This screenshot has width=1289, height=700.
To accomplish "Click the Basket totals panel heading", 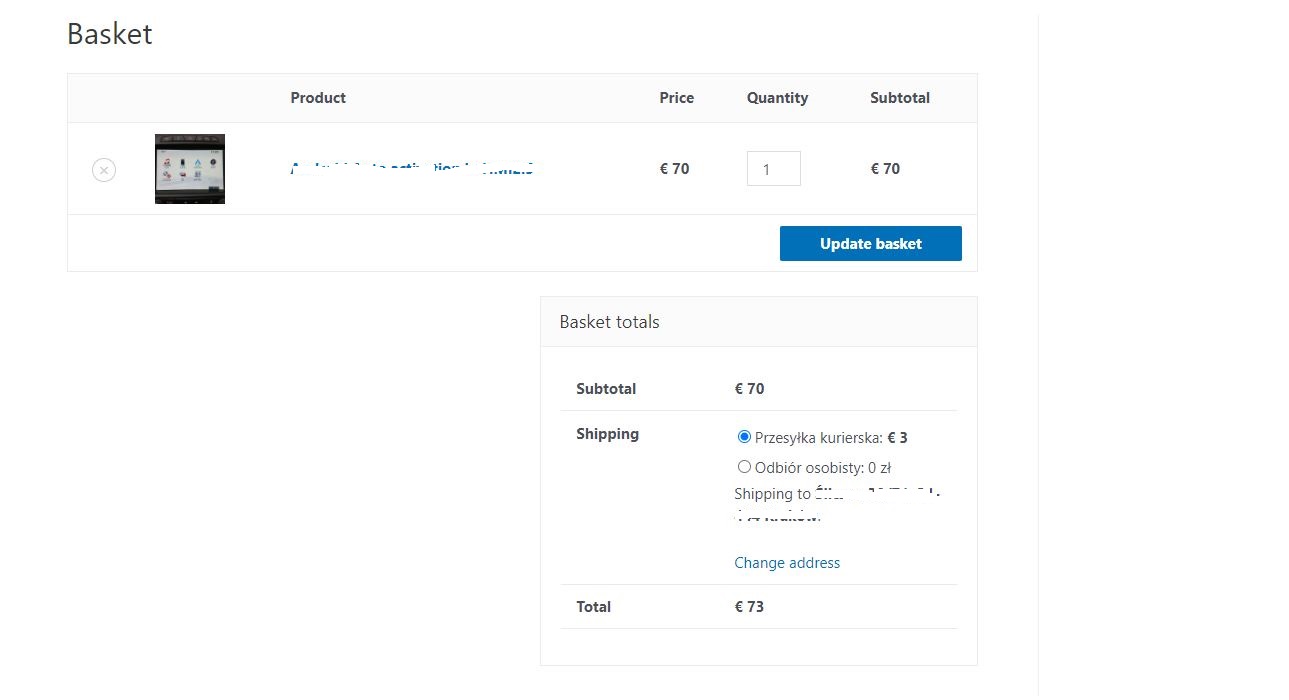I will (x=609, y=322).
